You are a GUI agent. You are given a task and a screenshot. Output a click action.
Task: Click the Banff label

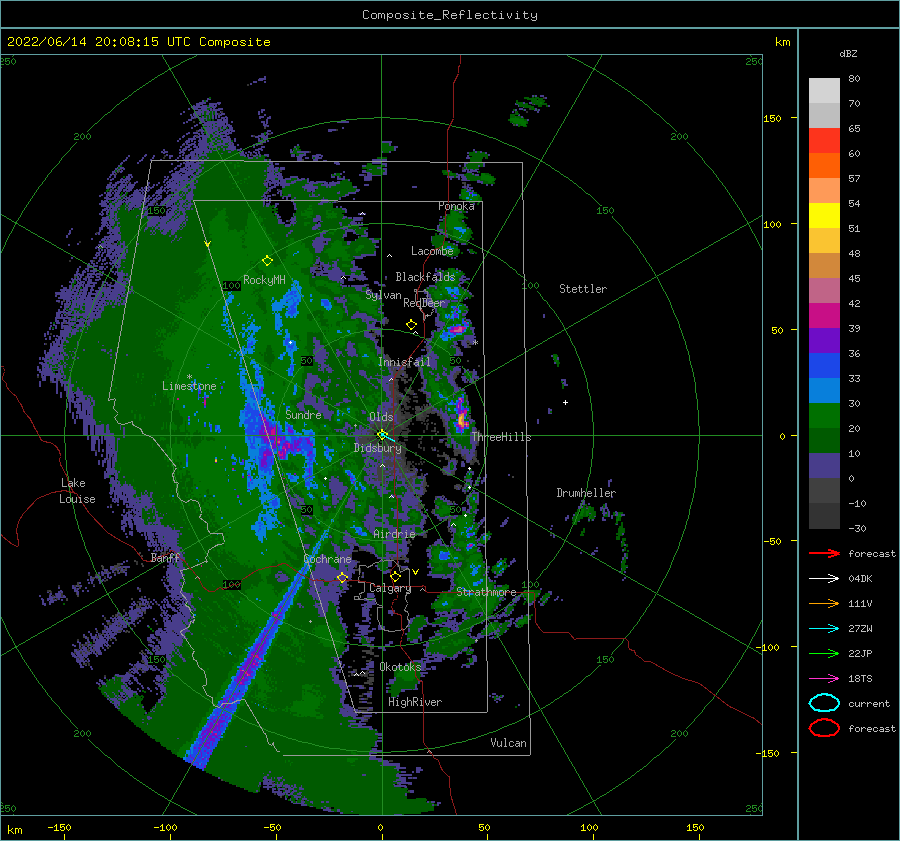click(x=165, y=558)
